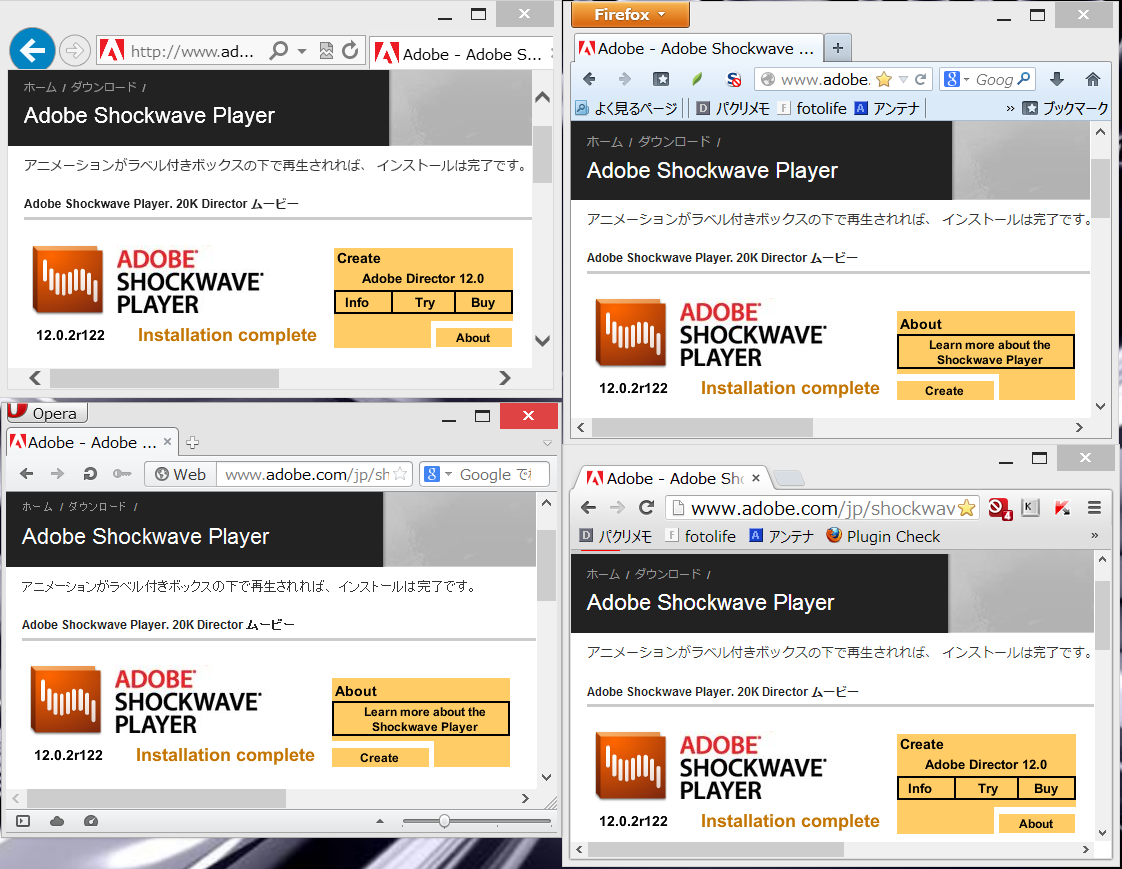Click the red blocked-content extension badge in Chrome

pyautogui.click(x=999, y=508)
